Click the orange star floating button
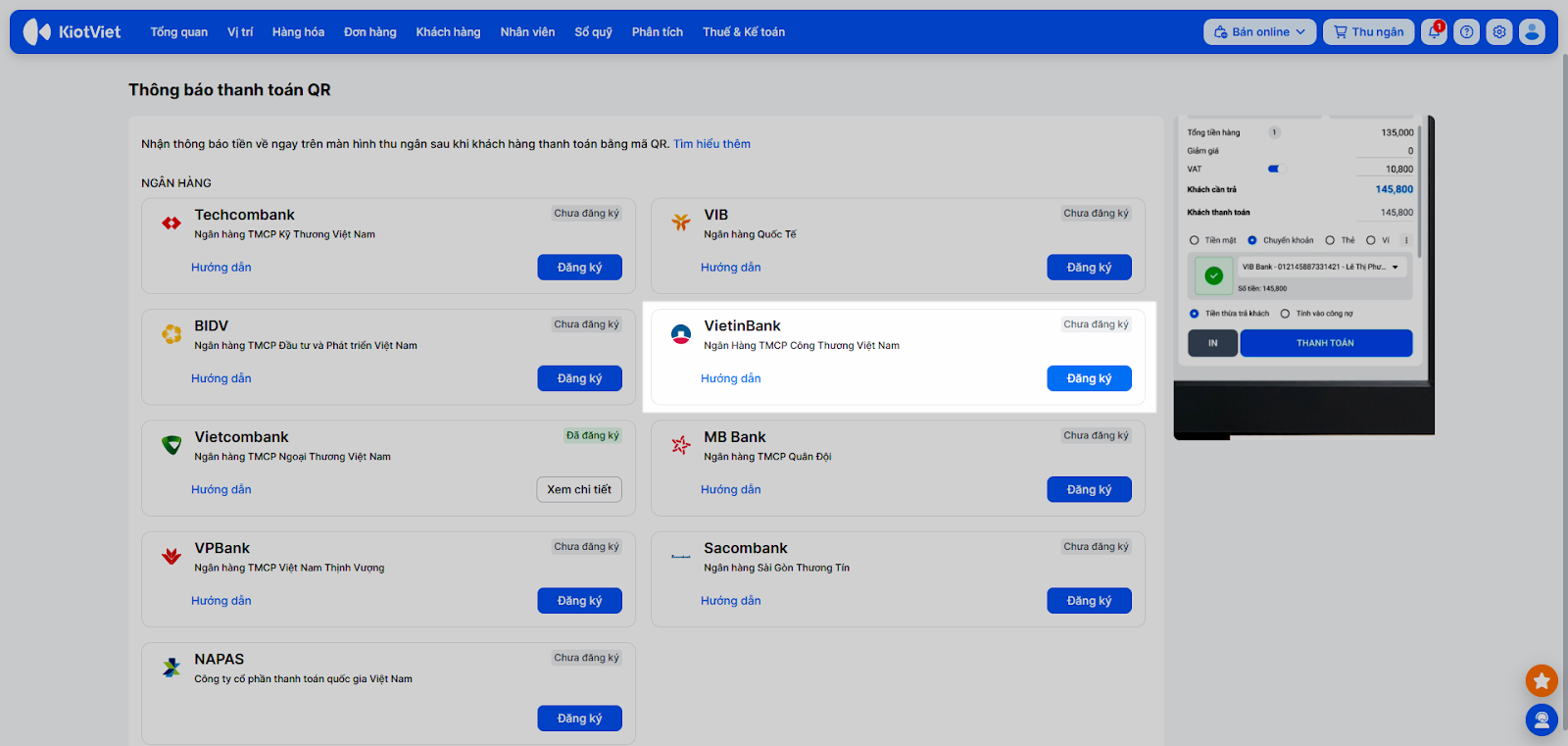Screen dimensions: 1568x746 (x=1542, y=680)
